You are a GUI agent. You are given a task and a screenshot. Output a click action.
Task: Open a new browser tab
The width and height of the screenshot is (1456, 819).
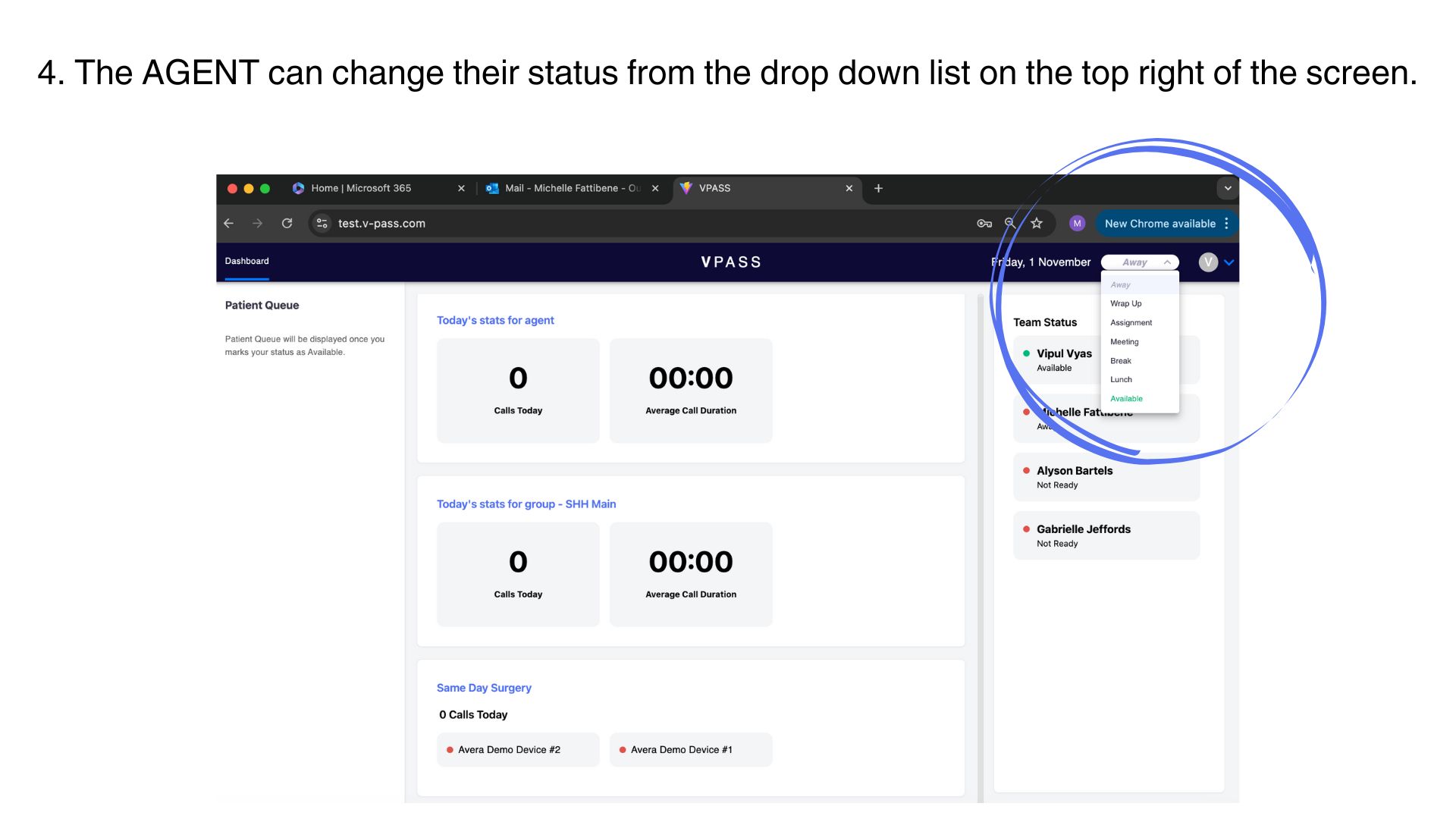878,188
